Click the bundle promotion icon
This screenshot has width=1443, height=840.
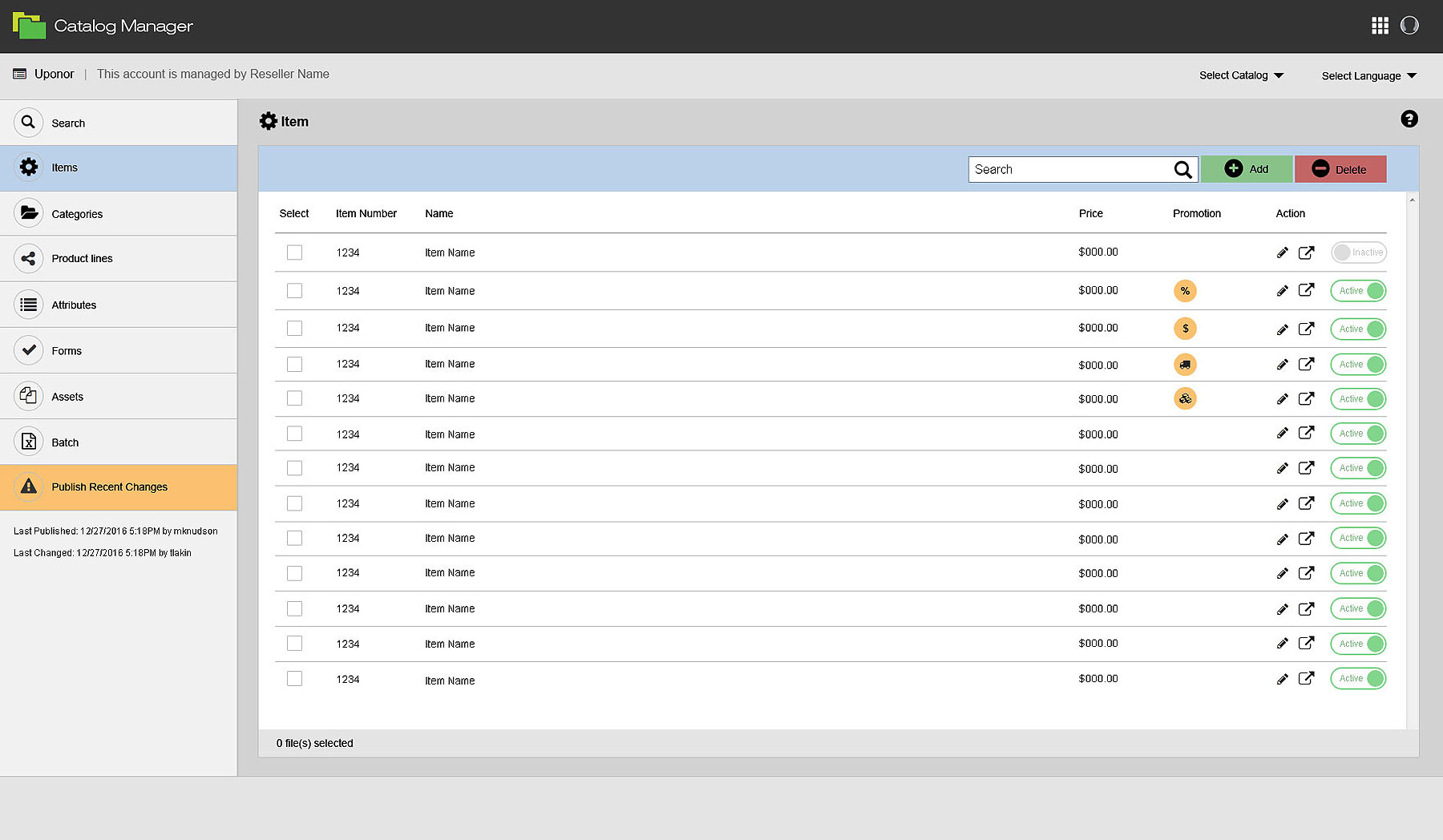1185,398
